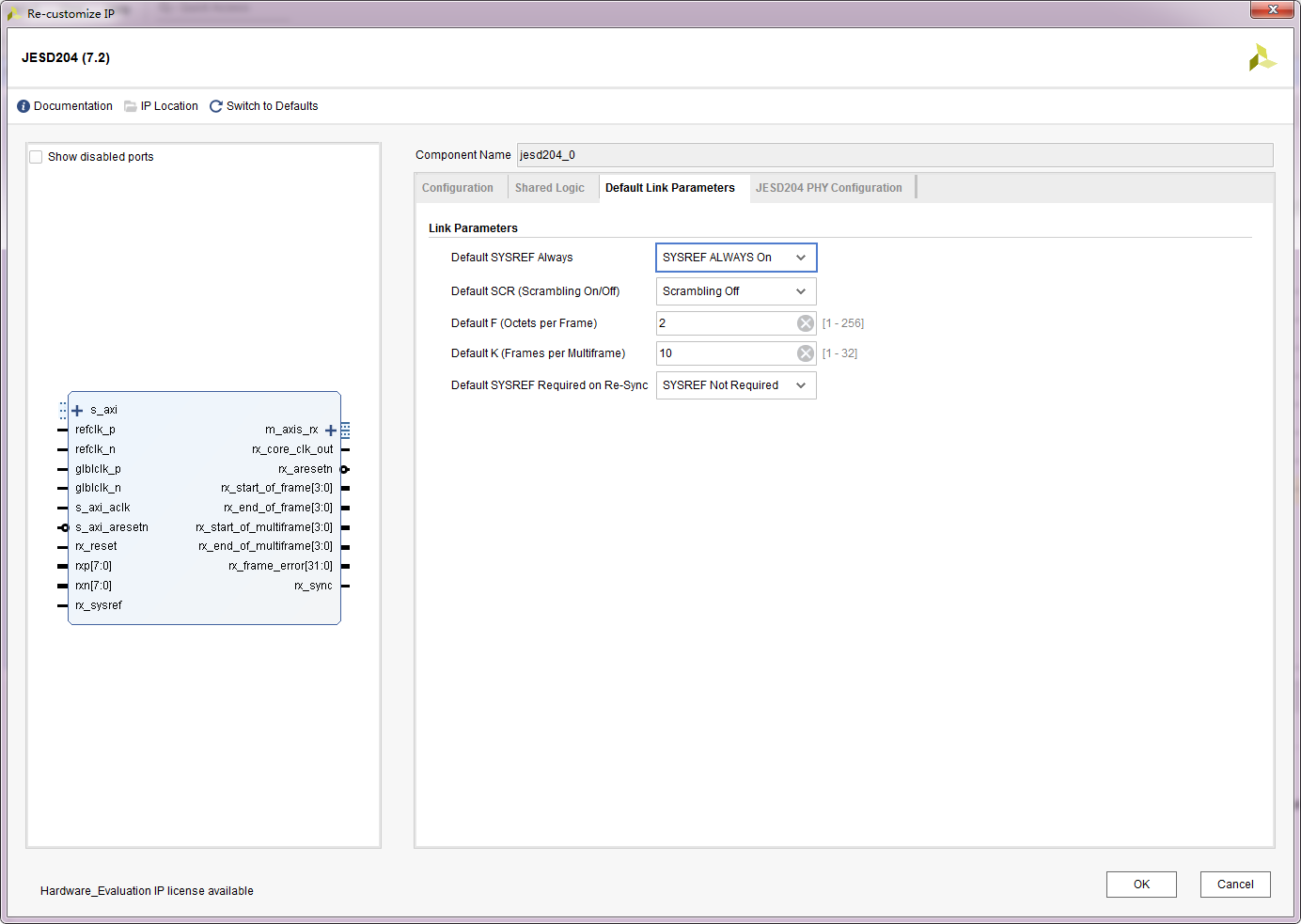
Task: Click the Xilinx logo in header
Action: pos(1262,57)
